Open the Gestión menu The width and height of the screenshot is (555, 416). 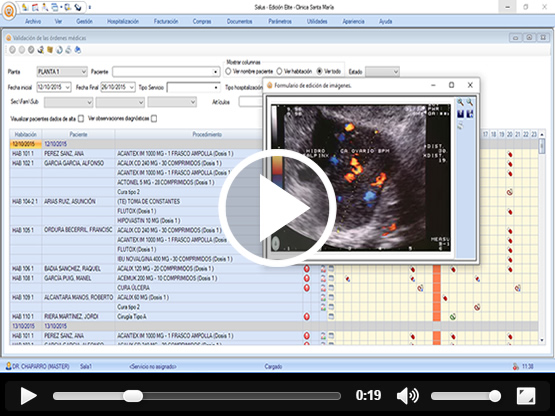[x=84, y=21]
